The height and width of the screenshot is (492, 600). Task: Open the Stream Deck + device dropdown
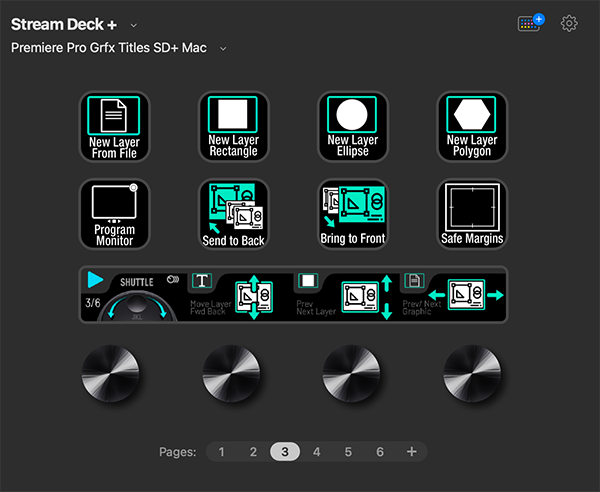[x=133, y=25]
